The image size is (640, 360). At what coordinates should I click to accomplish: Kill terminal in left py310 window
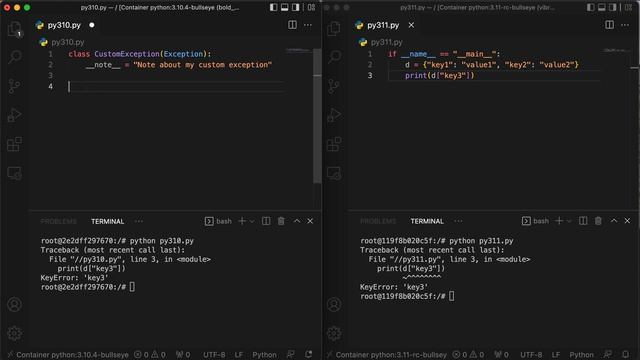(x=281, y=221)
